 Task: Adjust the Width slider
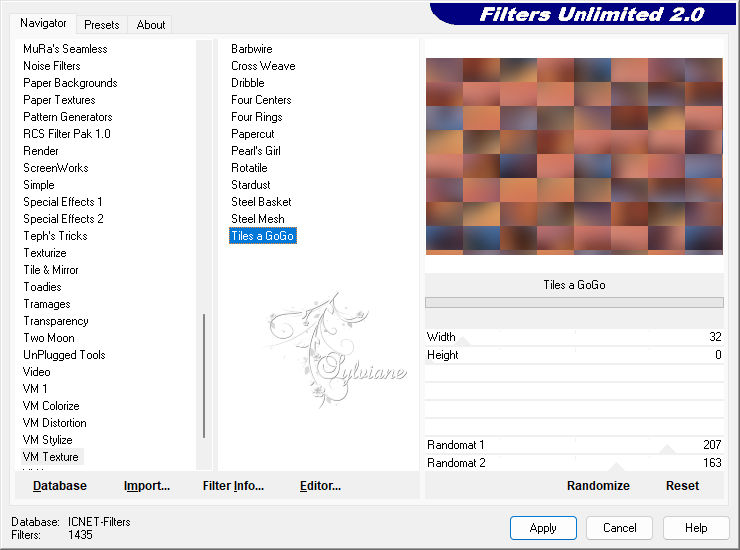point(574,337)
